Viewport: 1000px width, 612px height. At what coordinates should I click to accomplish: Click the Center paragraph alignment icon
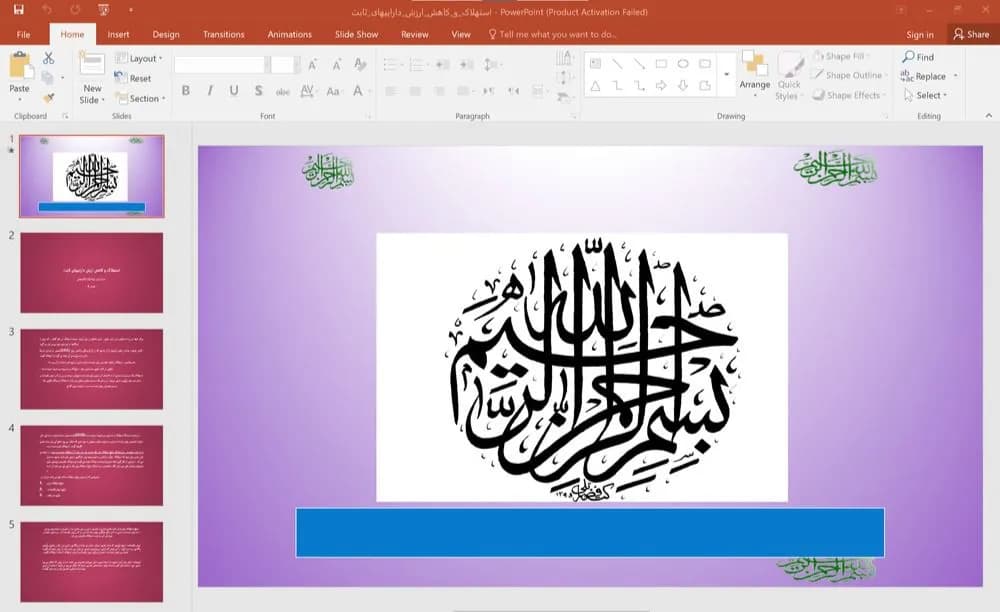pyautogui.click(x=415, y=91)
